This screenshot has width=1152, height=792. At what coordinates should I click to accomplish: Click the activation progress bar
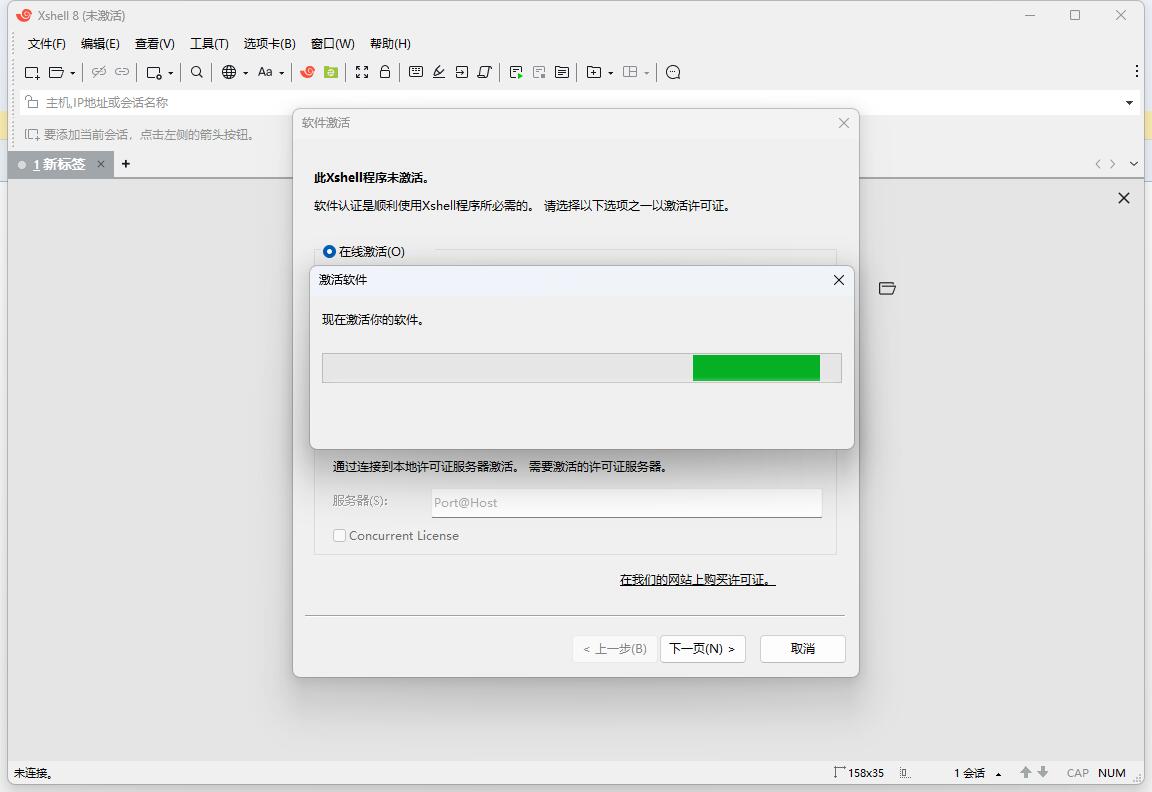tap(582, 368)
